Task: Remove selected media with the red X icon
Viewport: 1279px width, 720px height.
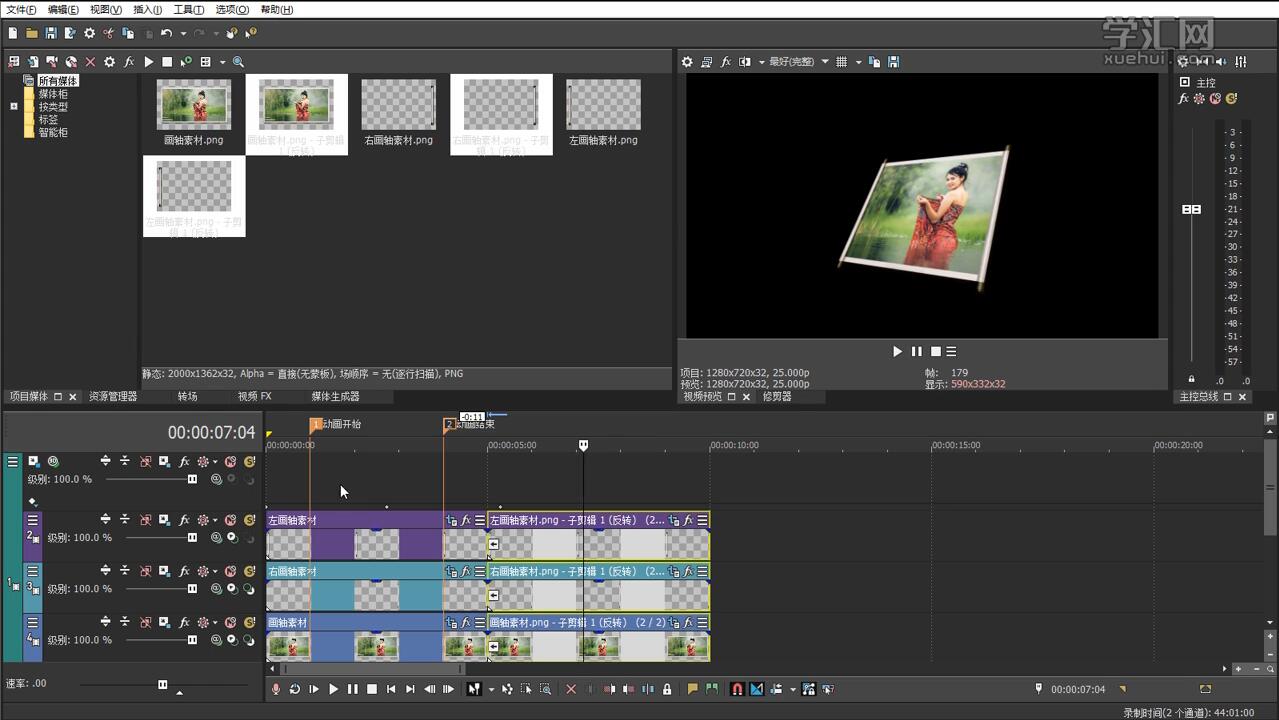Action: point(90,62)
